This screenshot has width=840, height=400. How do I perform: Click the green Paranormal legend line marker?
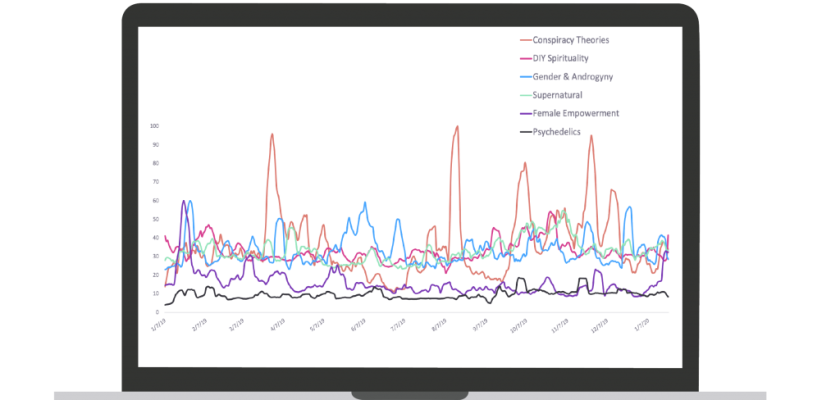[x=525, y=95]
